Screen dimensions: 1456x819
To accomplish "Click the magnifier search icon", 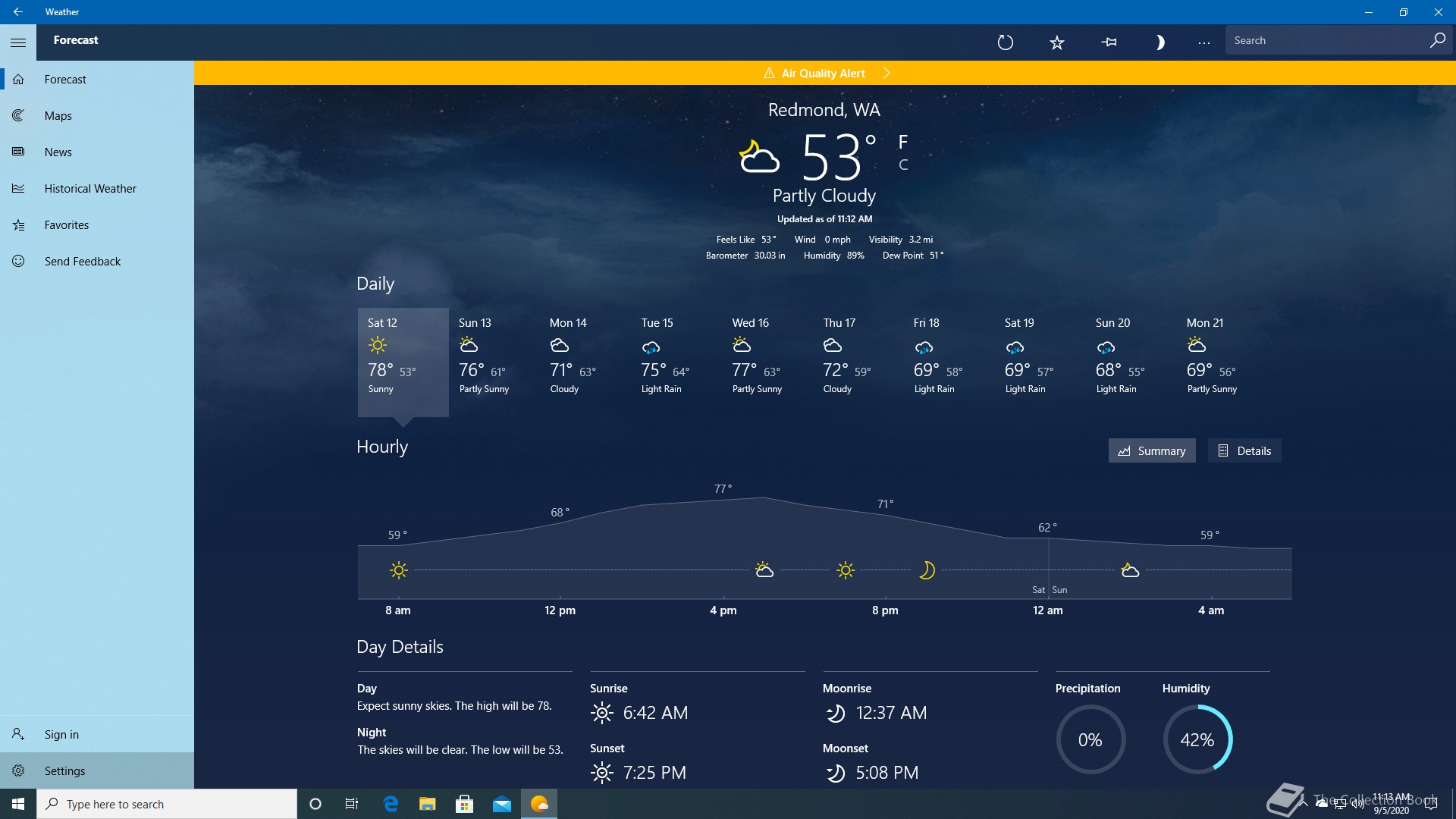I will (x=1437, y=41).
